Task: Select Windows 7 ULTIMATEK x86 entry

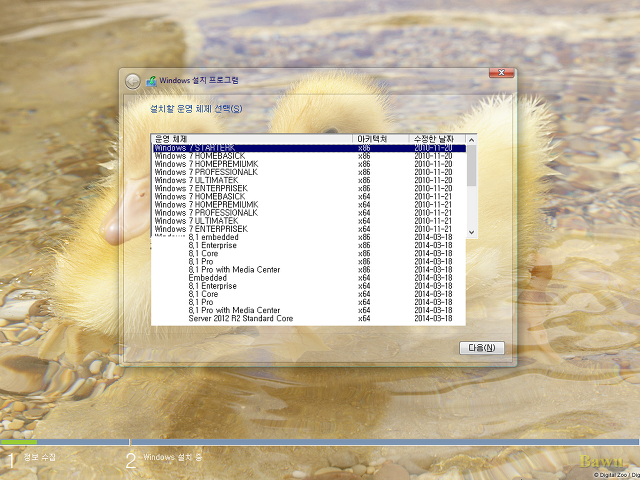Action: pos(309,180)
